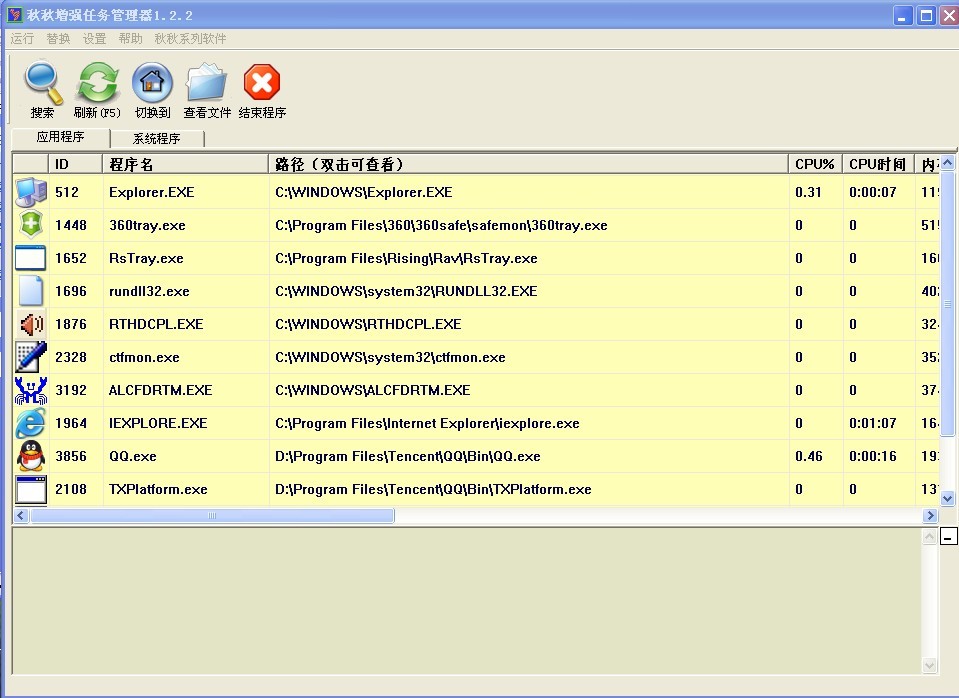Click the speaker icon beside RTHDCPL.EXE
Image resolution: width=959 pixels, height=698 pixels.
pyautogui.click(x=29, y=324)
